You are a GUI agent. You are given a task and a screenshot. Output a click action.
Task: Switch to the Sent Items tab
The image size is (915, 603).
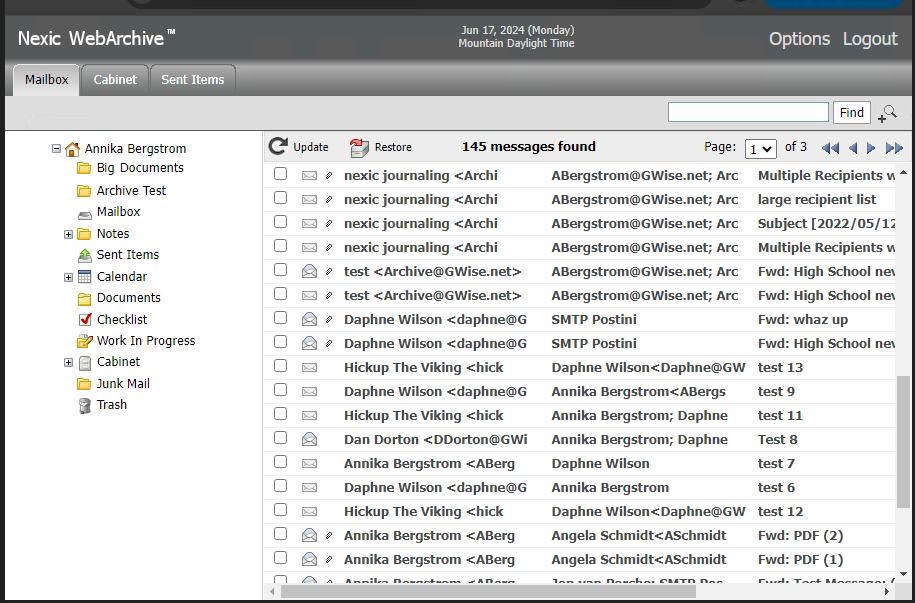point(193,80)
